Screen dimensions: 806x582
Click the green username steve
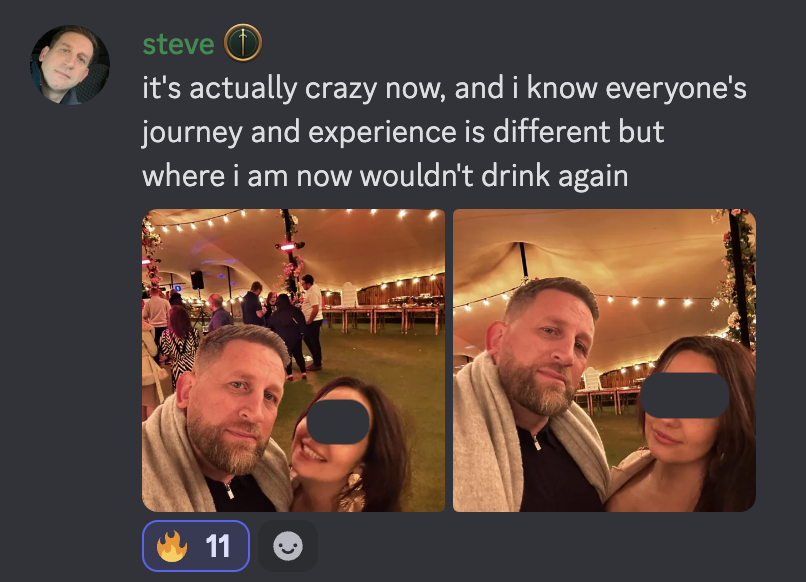178,44
